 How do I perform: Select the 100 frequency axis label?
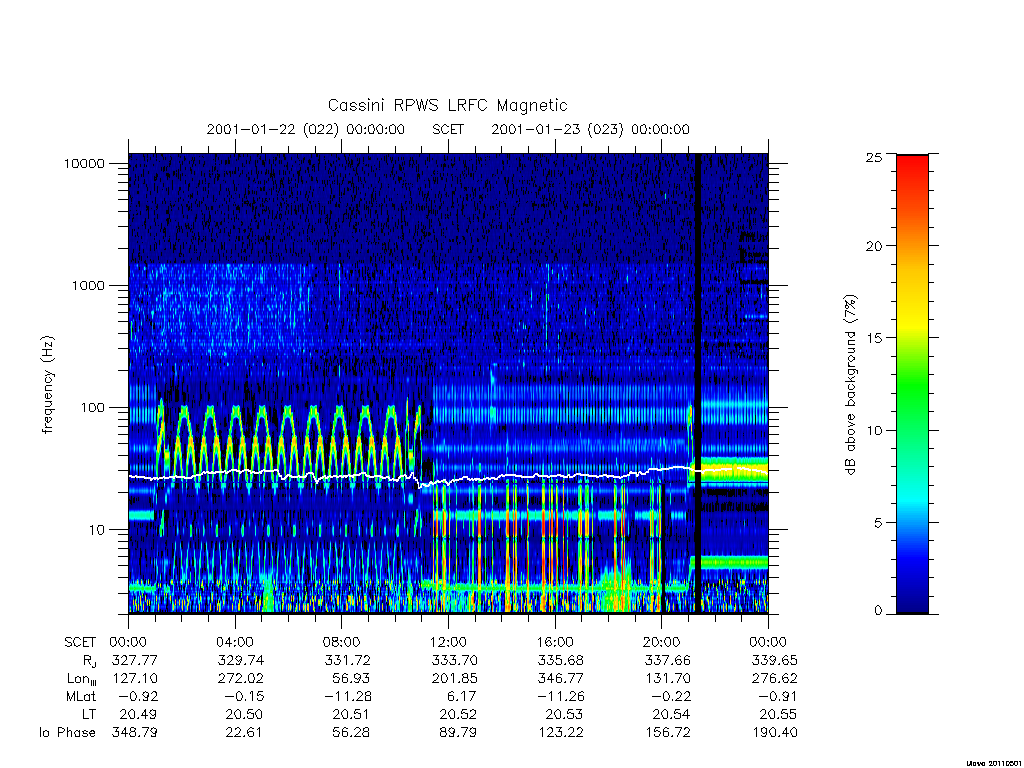tap(93, 408)
